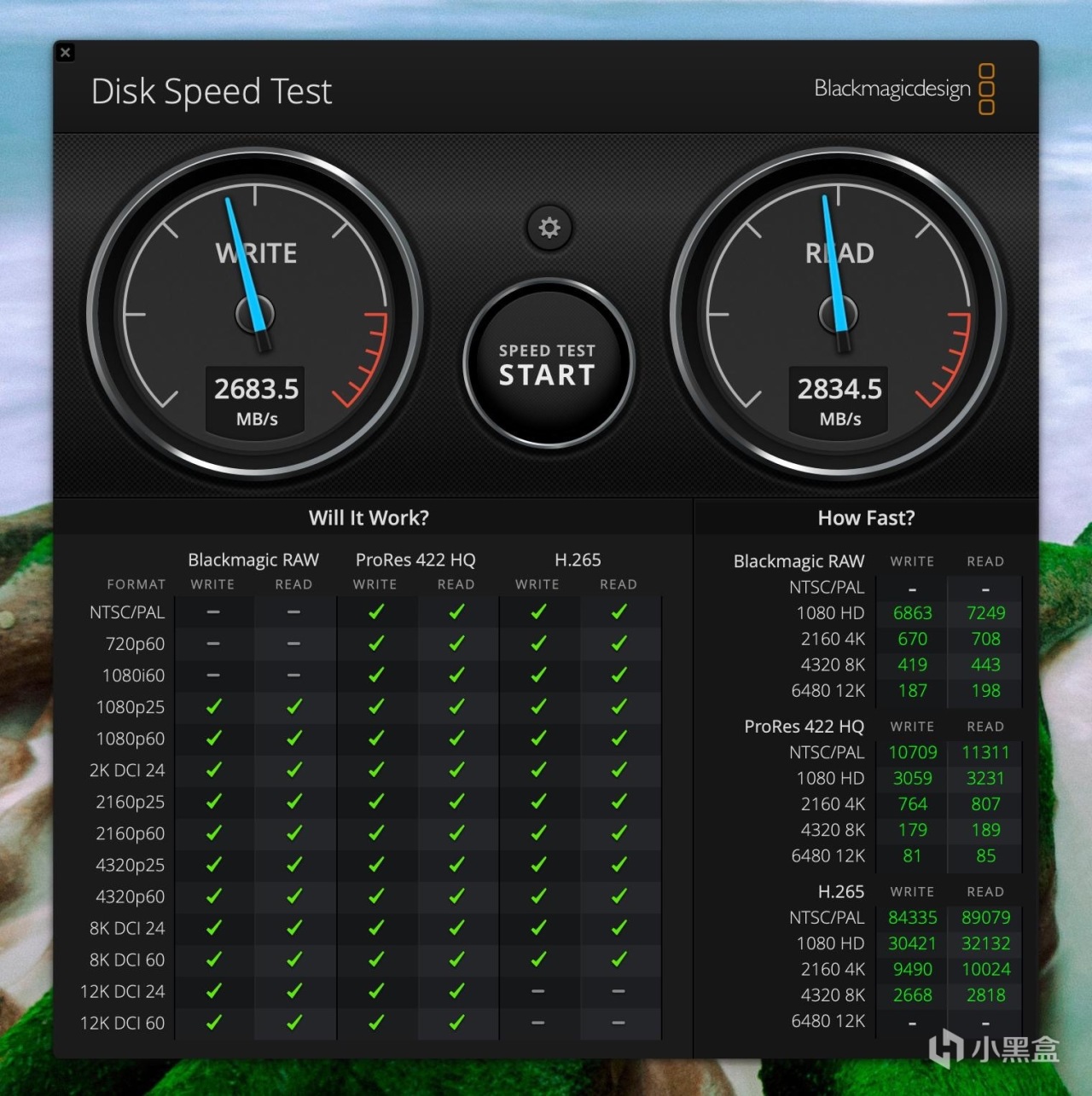Click the H.265 4320 8K read value 2818
The width and height of the screenshot is (1092, 1096).
[x=985, y=995]
